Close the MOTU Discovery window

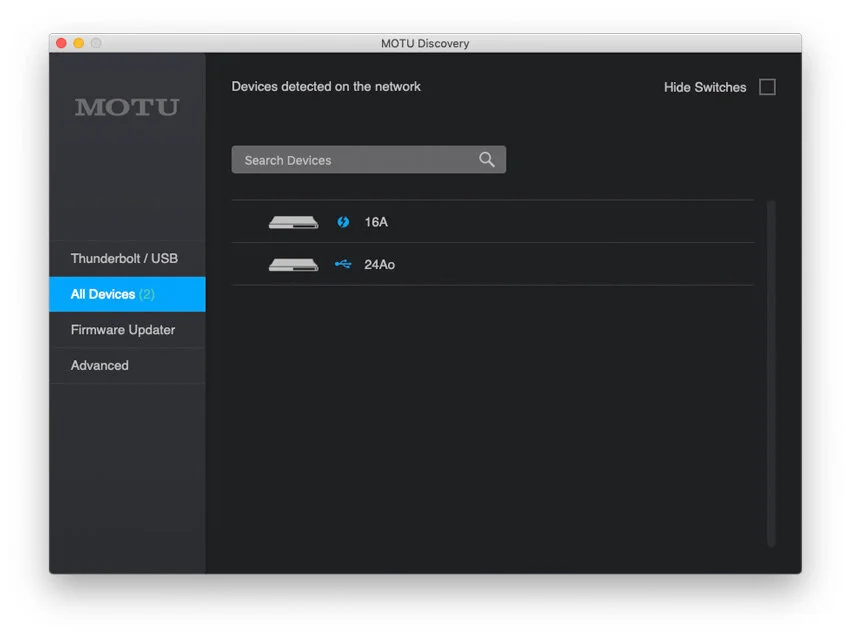point(61,43)
